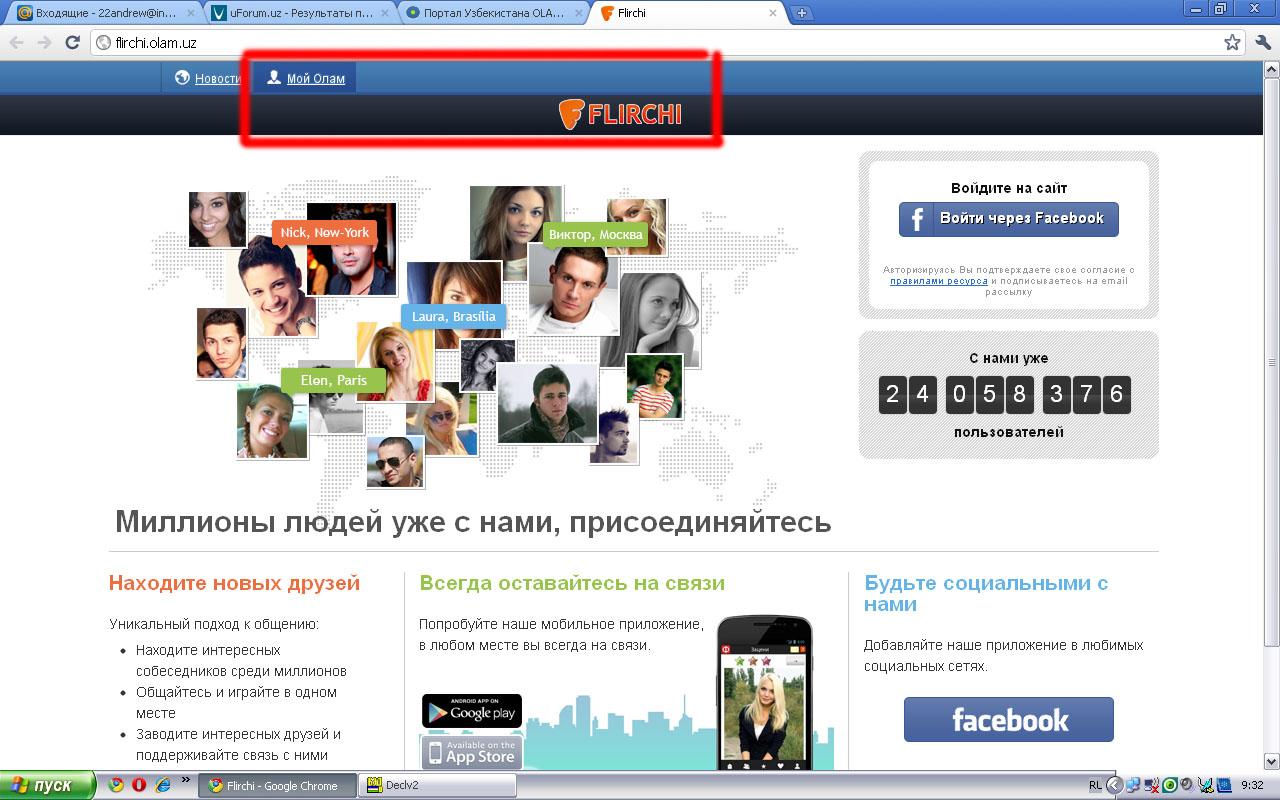Image resolution: width=1280 pixels, height=800 pixels.
Task: Launch Opera from quick launch
Action: tap(139, 785)
